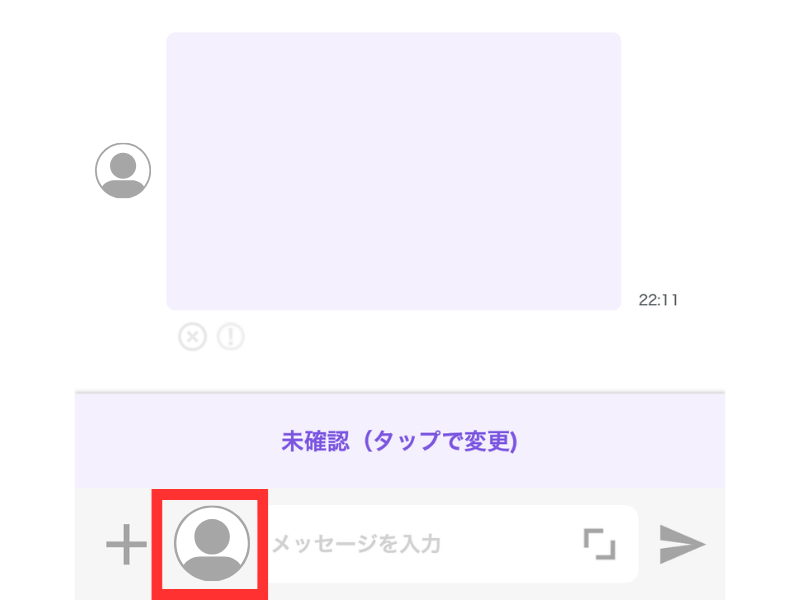Report the message using exclamation mark icon
The width and height of the screenshot is (800, 600).
[x=231, y=337]
